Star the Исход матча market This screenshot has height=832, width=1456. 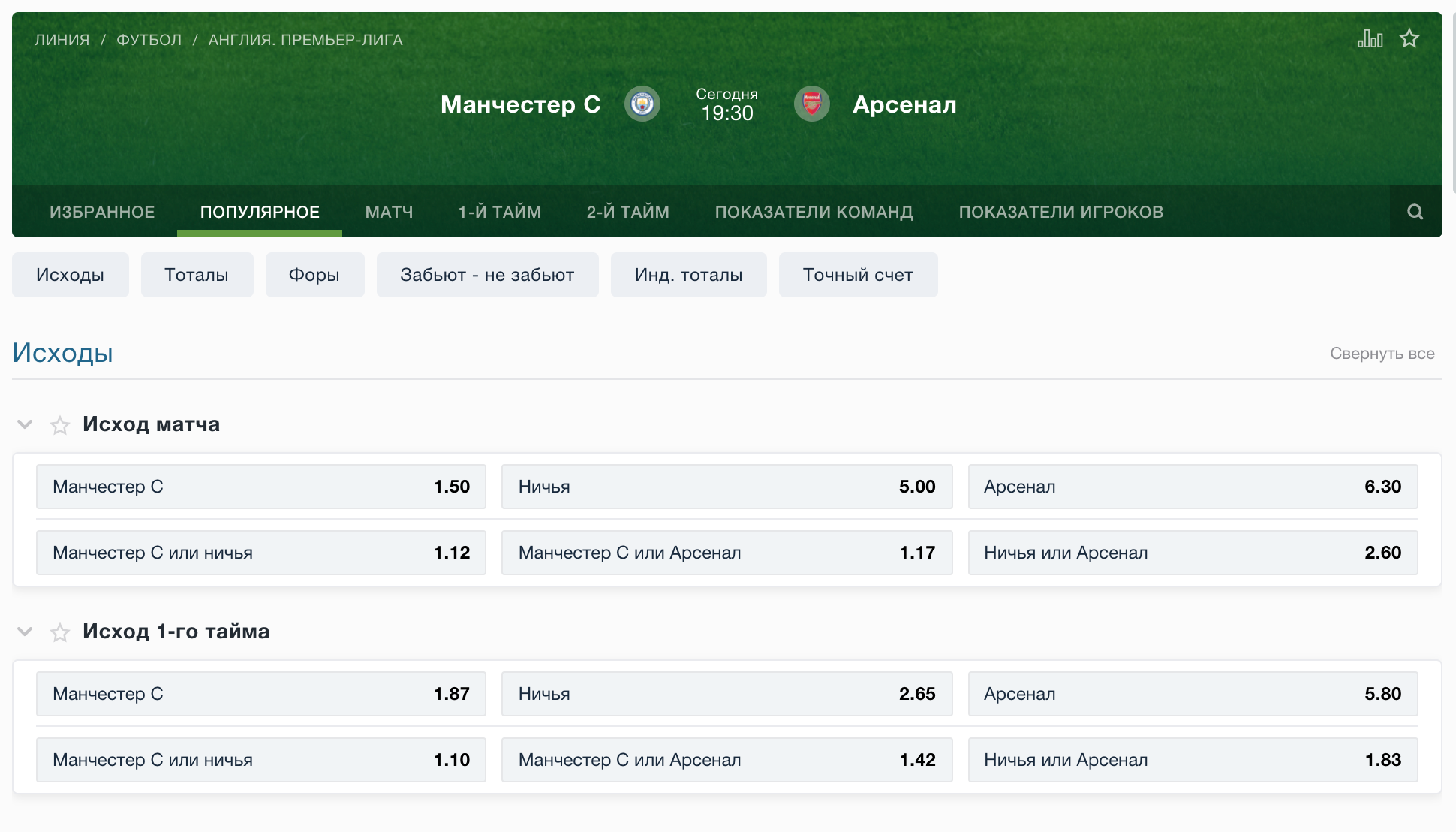pyautogui.click(x=60, y=426)
